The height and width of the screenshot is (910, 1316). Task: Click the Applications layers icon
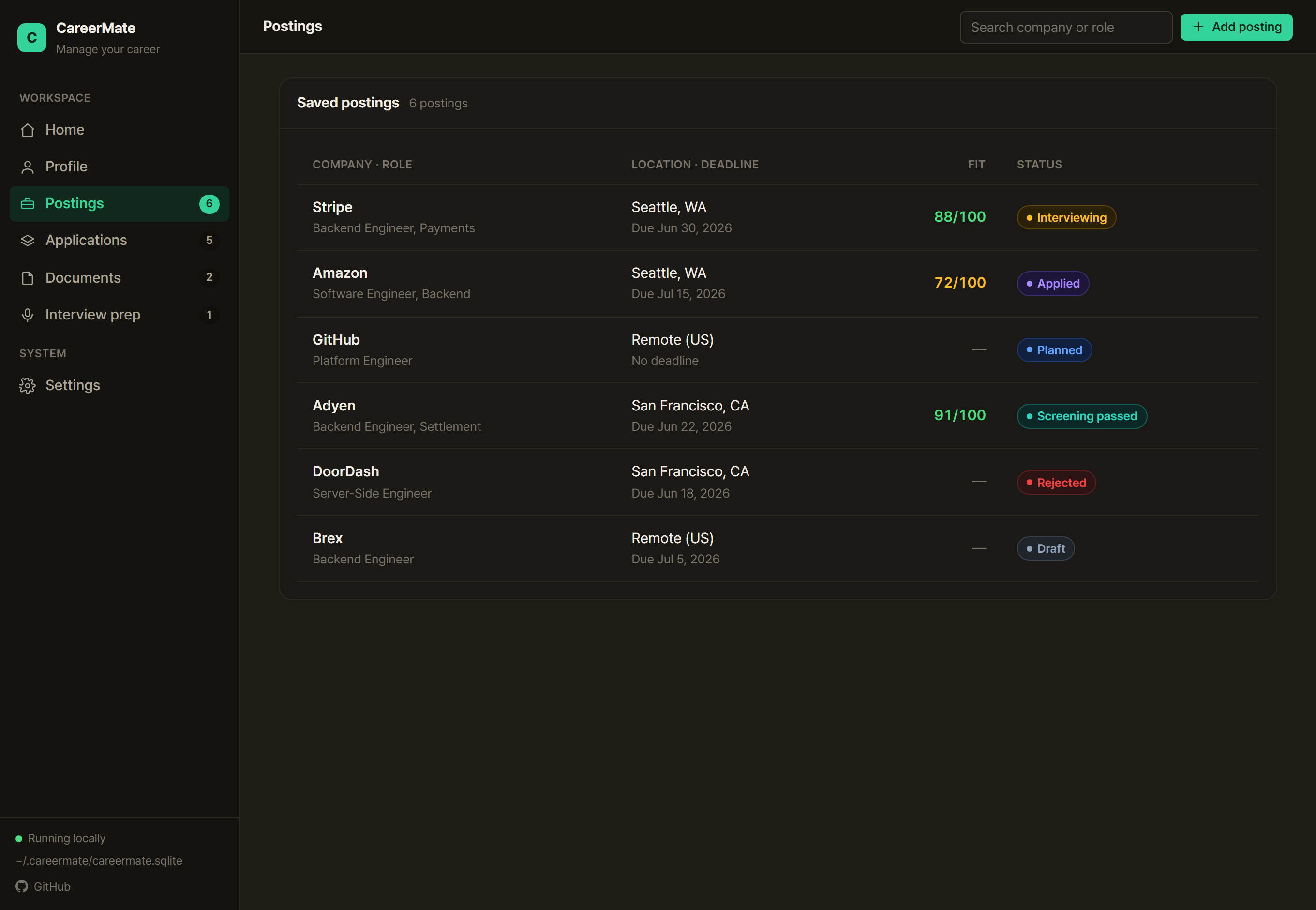tap(28, 241)
